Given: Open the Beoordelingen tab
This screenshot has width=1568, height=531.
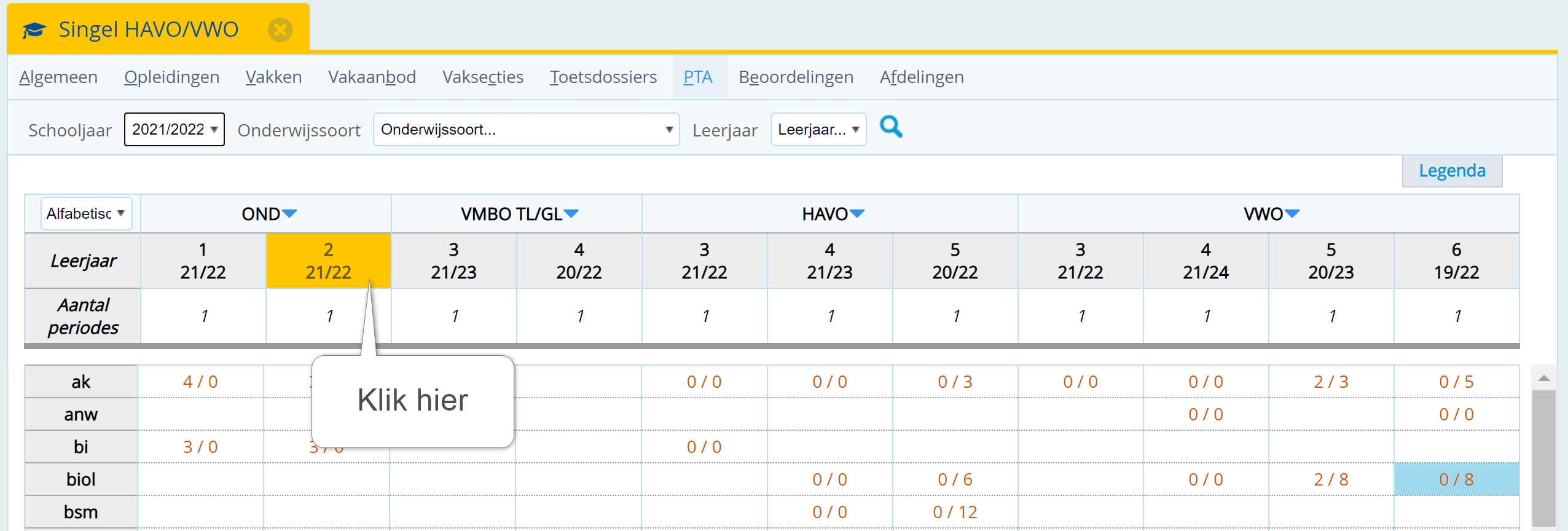Looking at the screenshot, I should 796,77.
